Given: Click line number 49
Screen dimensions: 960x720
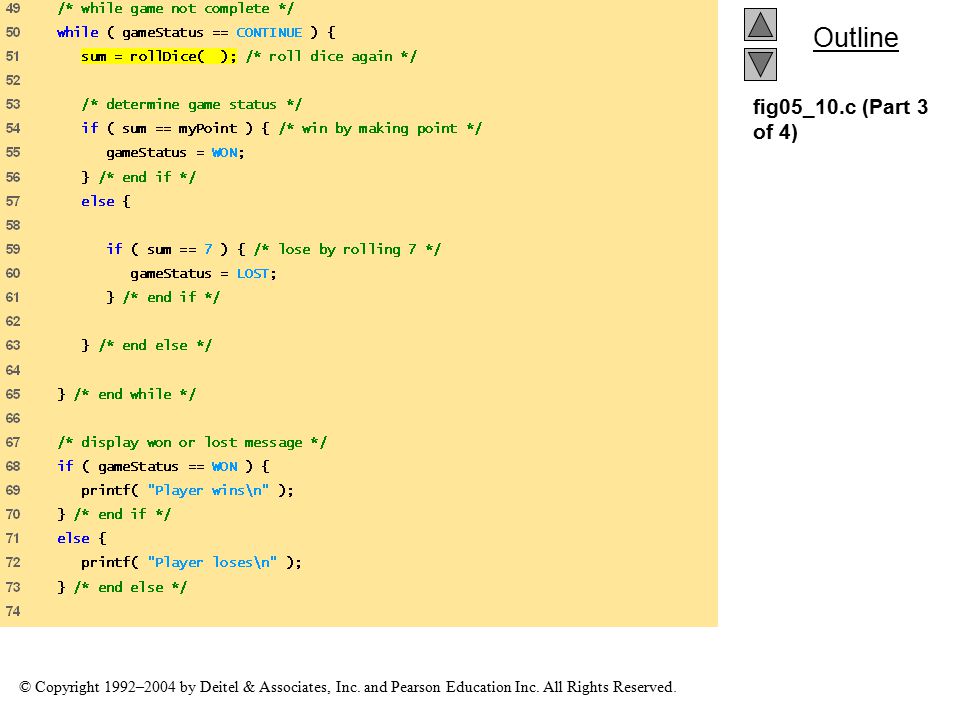Looking at the screenshot, I should [13, 9].
